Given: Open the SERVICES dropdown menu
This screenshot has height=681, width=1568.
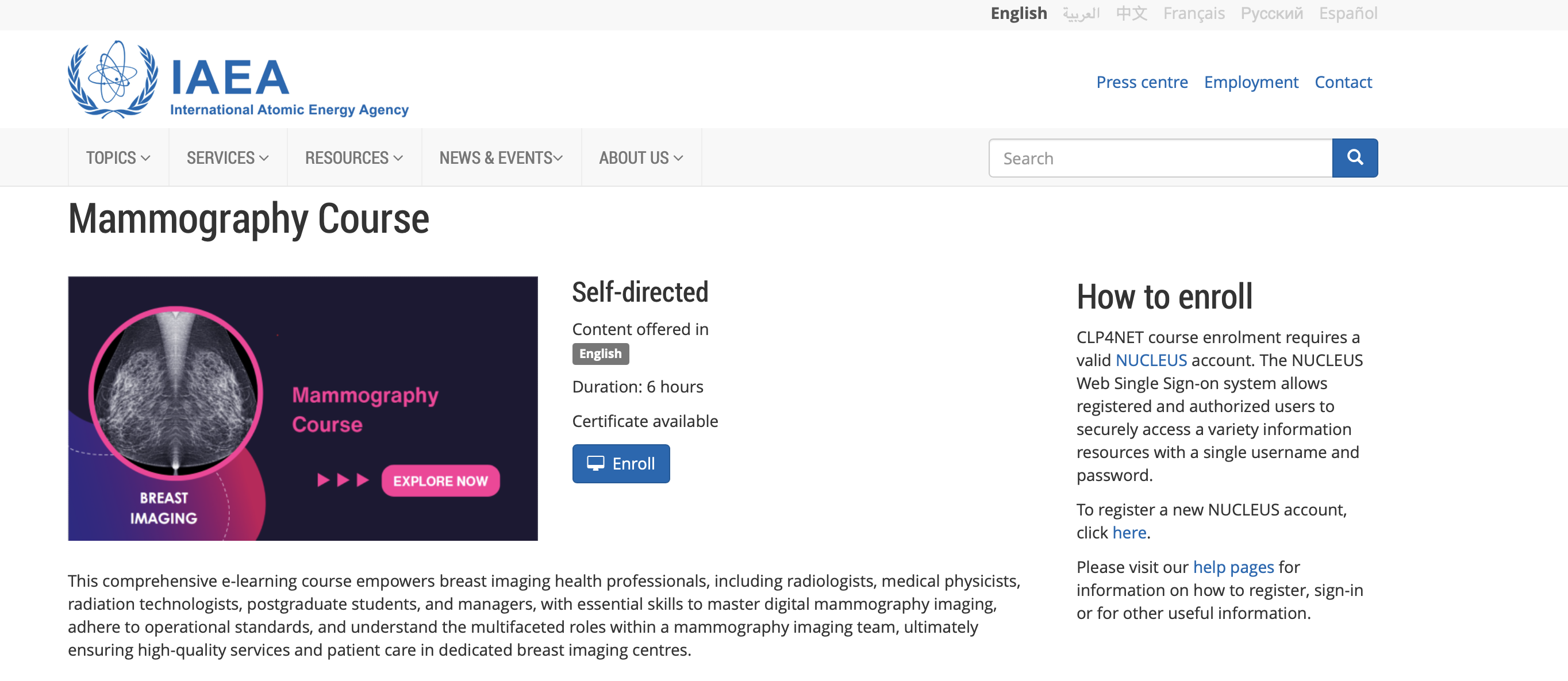Looking at the screenshot, I should click(x=226, y=157).
